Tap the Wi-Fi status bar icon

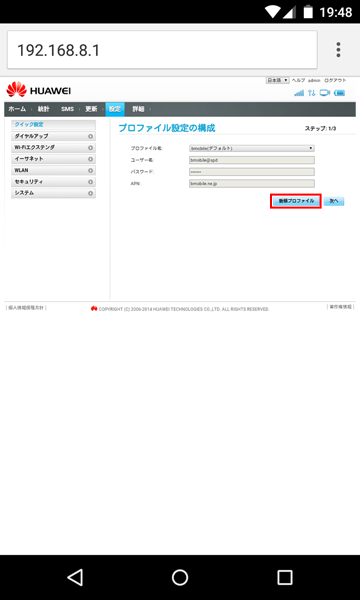(x=274, y=12)
